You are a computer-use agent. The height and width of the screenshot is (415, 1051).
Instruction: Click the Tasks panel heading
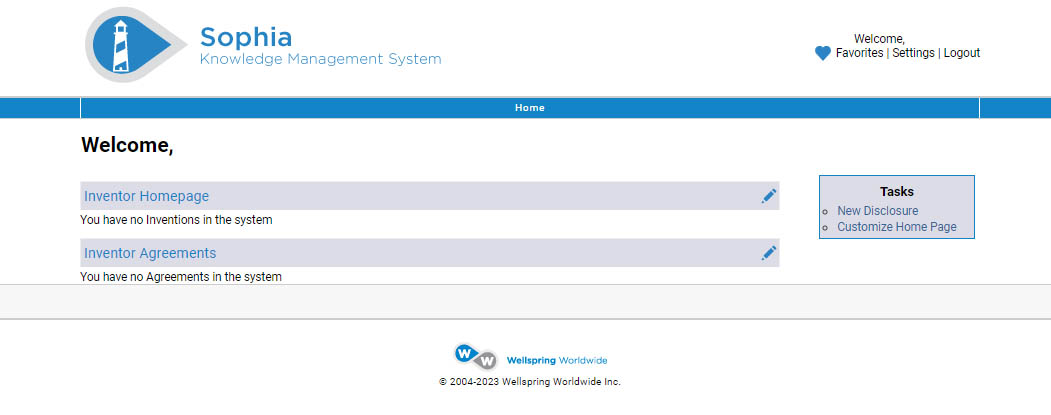point(896,191)
